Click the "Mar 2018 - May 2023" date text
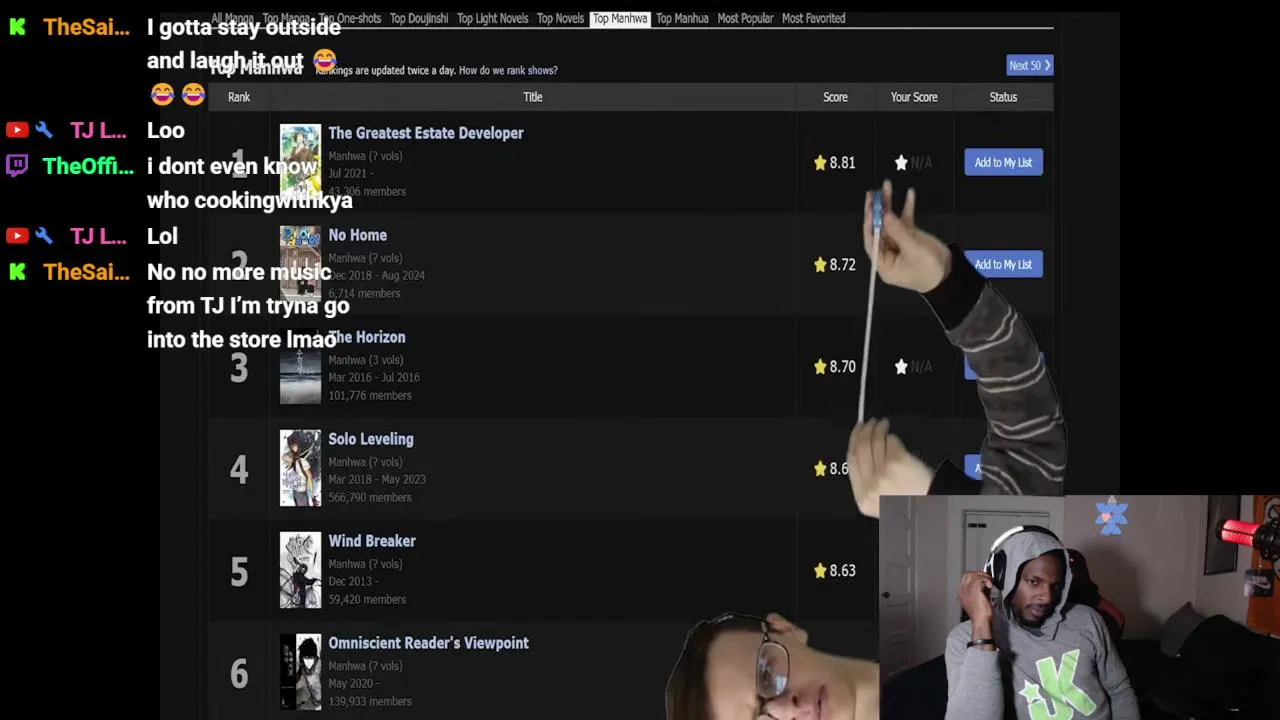1280x720 pixels. [x=377, y=479]
